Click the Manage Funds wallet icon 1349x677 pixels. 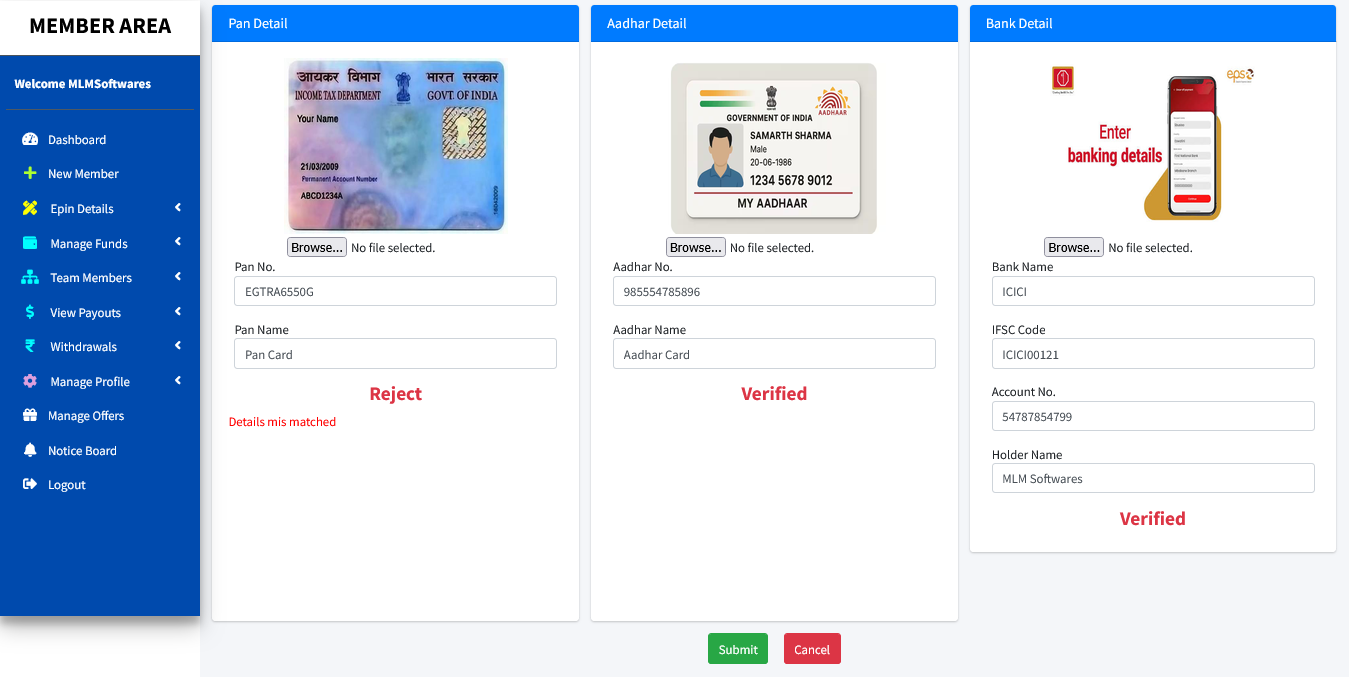pos(30,243)
